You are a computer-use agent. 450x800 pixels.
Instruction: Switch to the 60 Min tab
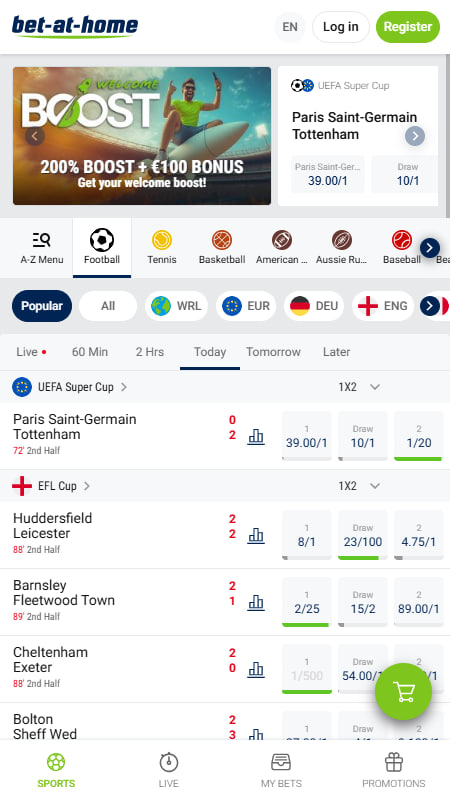[90, 352]
